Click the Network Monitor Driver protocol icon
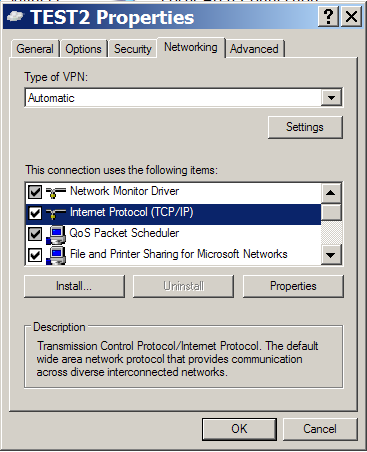The width and height of the screenshot is (367, 452). (55, 192)
